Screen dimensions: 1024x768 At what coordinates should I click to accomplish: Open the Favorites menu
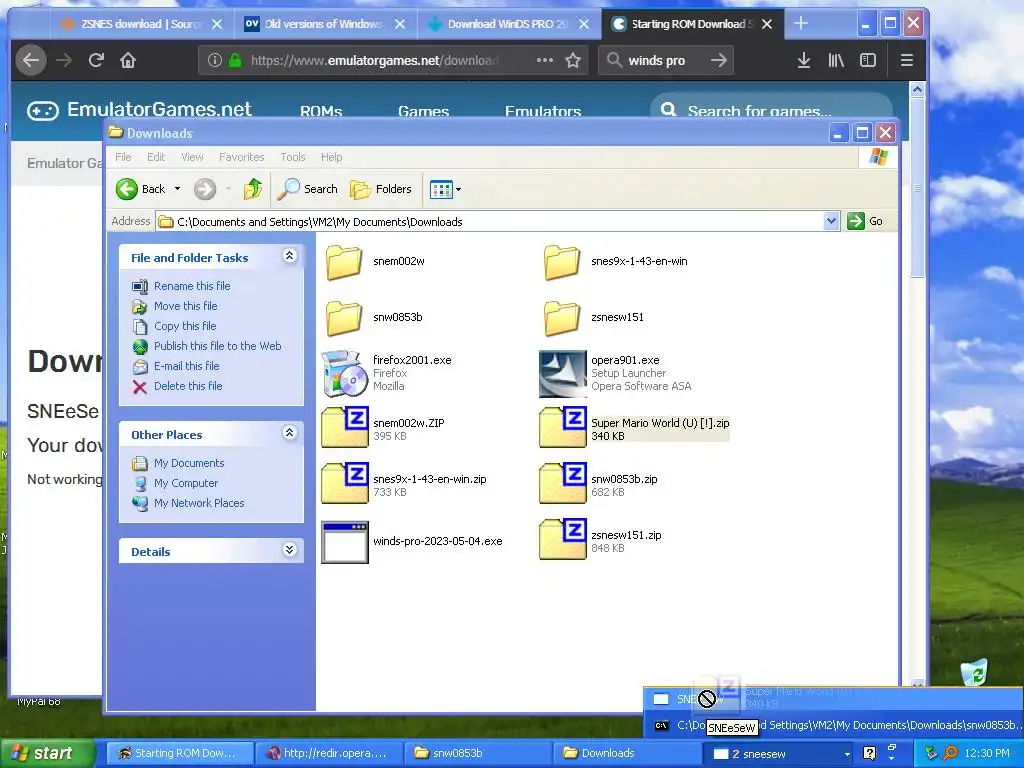[241, 157]
